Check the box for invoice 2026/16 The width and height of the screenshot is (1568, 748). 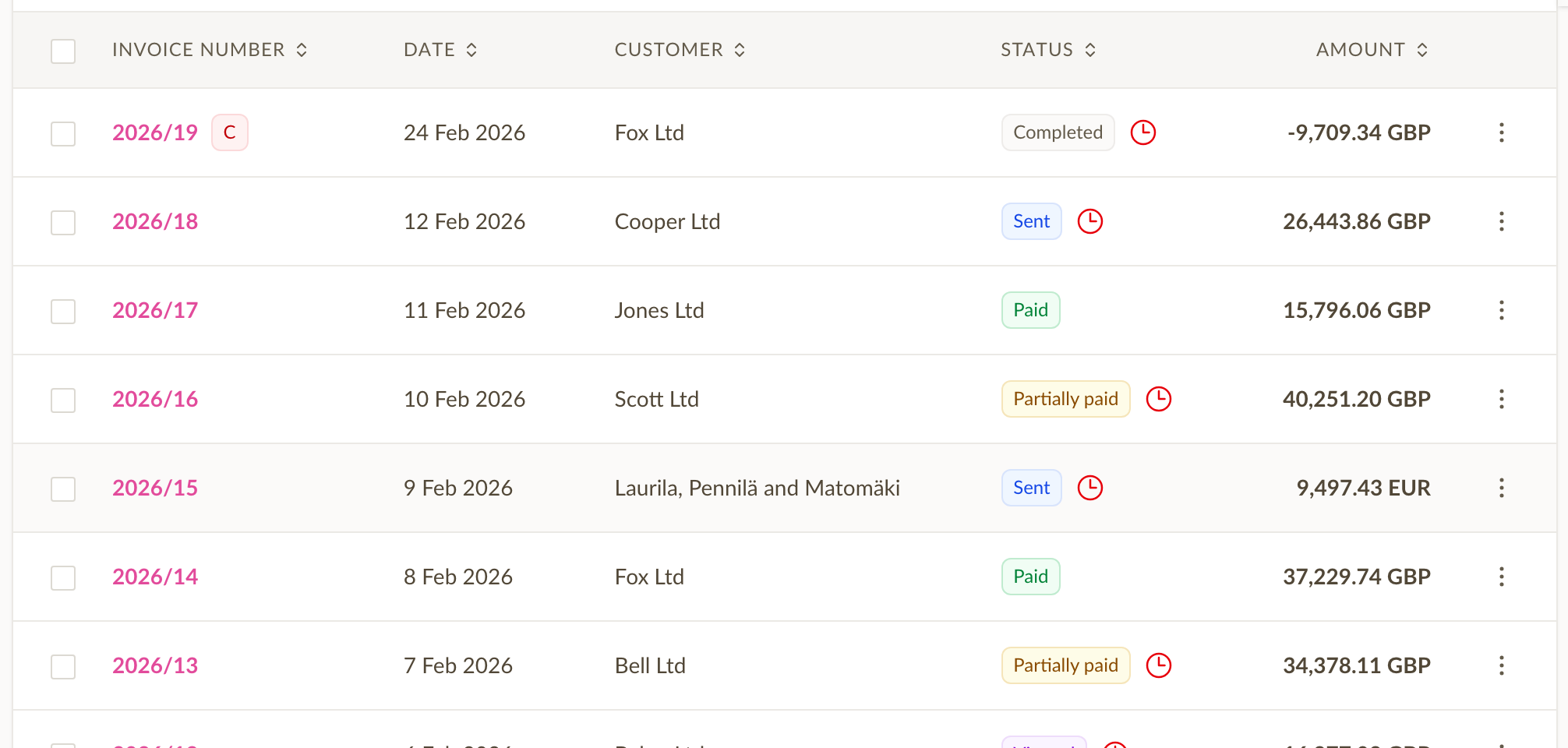point(63,400)
